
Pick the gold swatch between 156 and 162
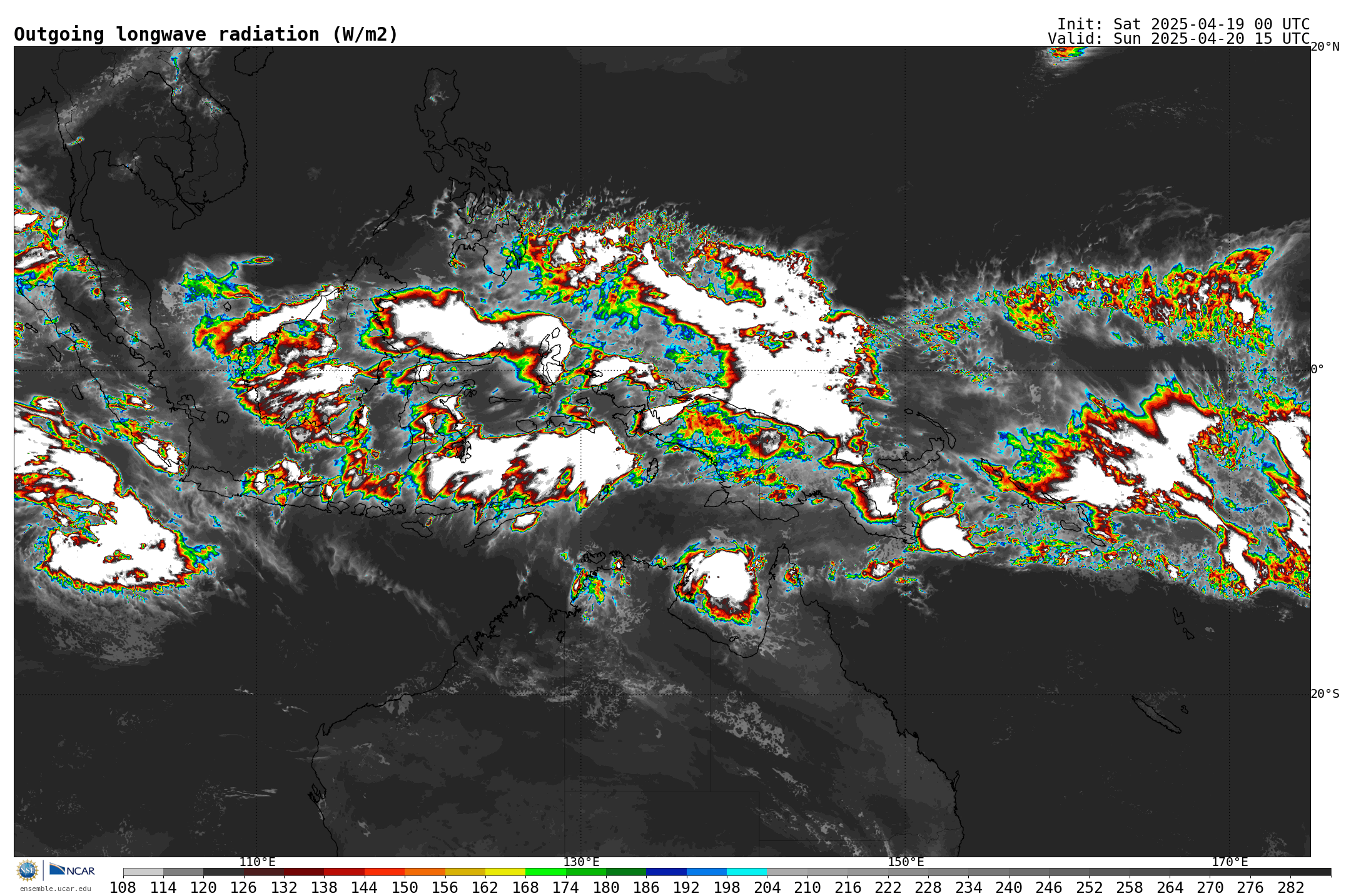pos(465,872)
